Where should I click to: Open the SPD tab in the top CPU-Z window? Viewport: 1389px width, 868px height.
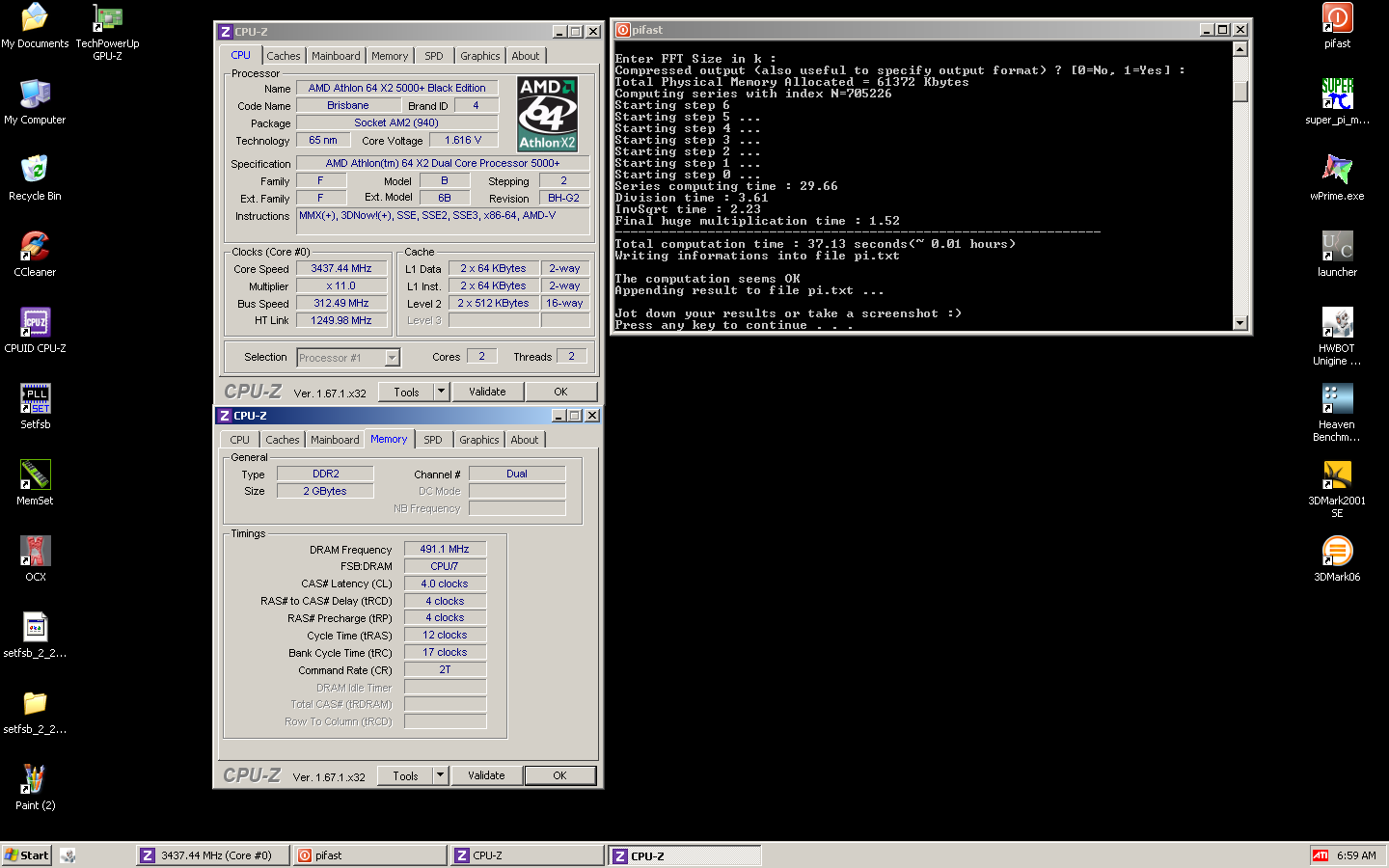[x=434, y=56]
